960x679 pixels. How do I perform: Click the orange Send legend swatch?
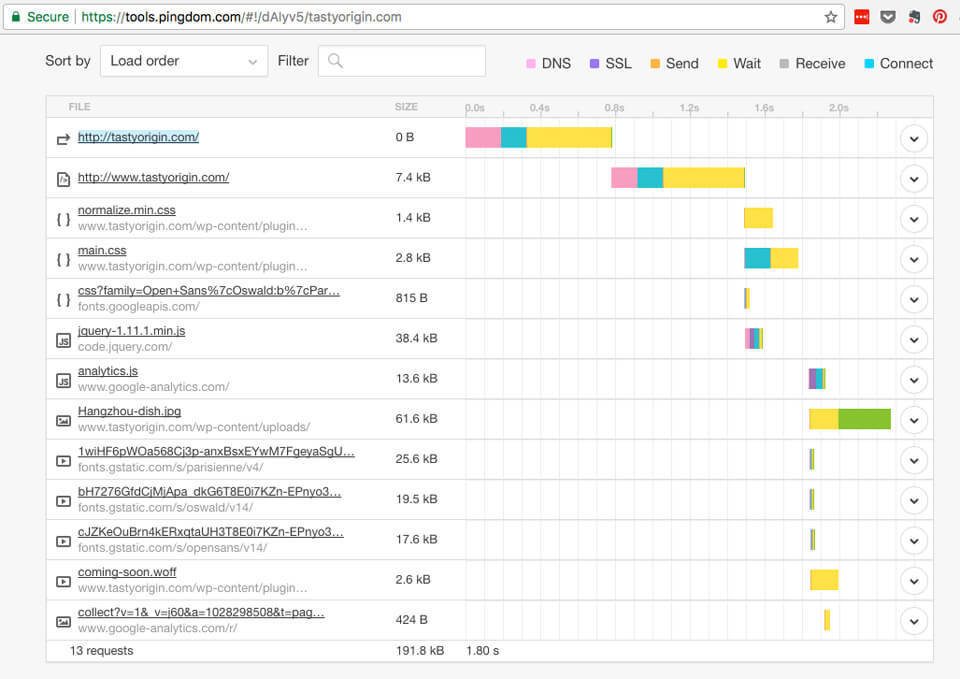655,64
